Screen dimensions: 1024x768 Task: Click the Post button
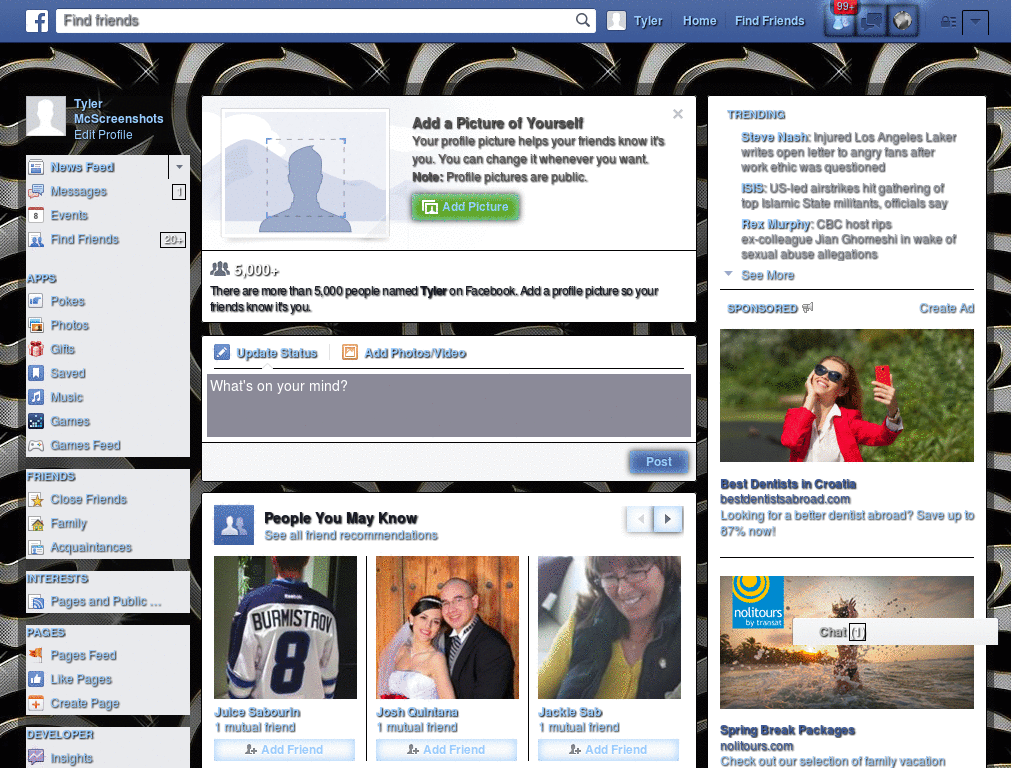click(x=659, y=462)
